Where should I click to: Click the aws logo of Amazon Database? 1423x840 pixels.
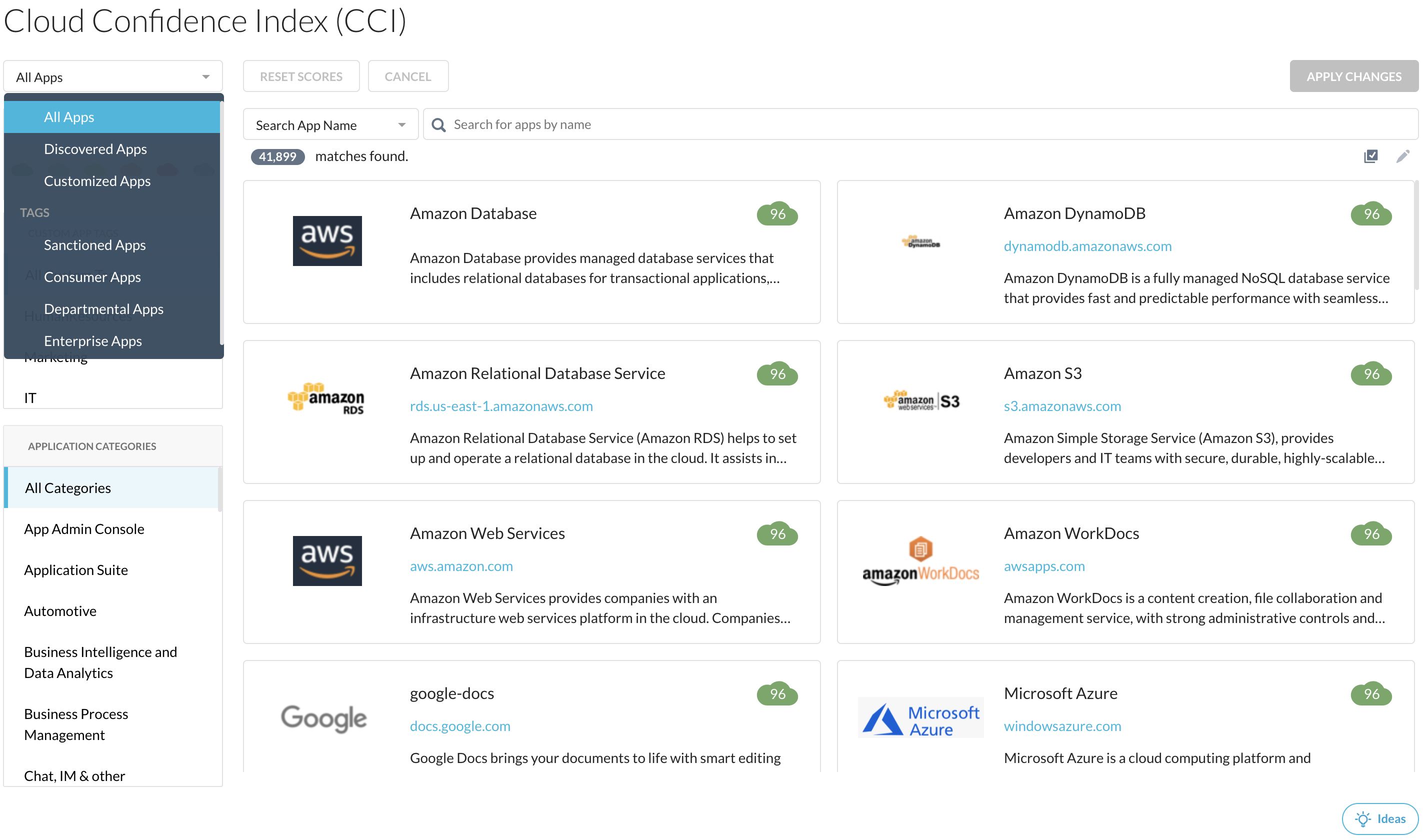click(x=327, y=241)
